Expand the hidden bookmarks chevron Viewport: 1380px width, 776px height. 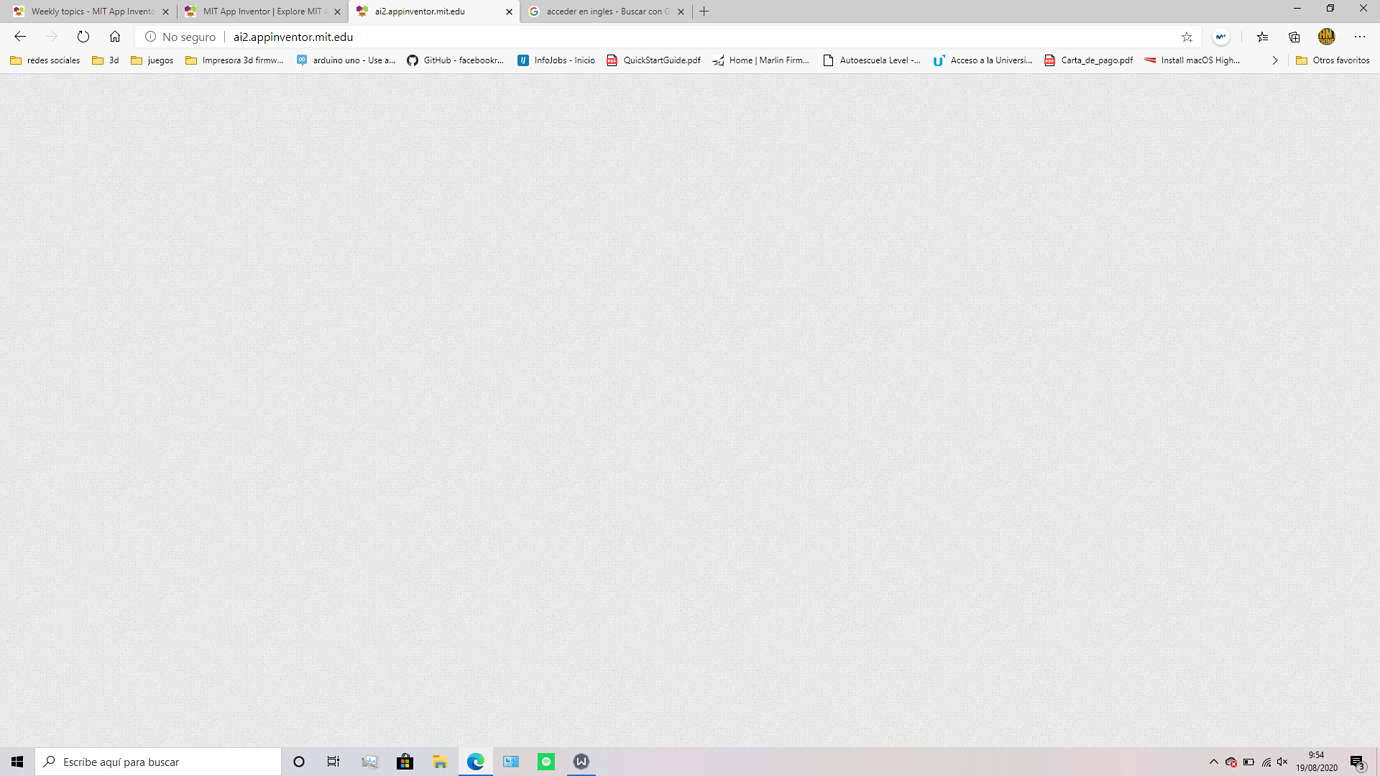pyautogui.click(x=1274, y=61)
